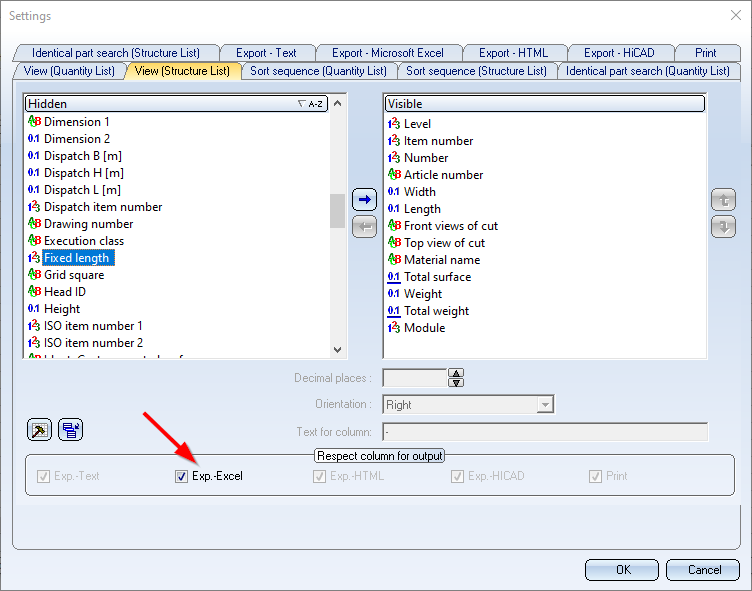This screenshot has height=591, width=752.
Task: Move the selected visible attribute down
Action: coord(723,226)
